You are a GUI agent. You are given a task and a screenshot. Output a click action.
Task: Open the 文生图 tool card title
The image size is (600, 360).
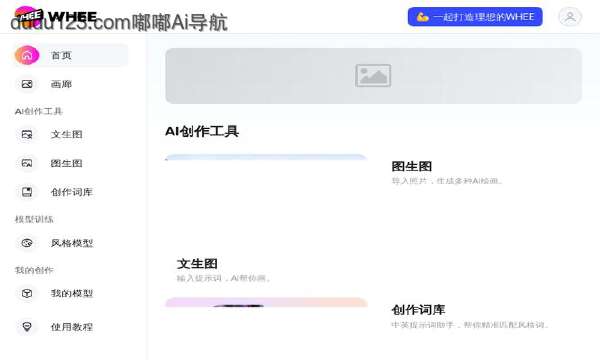(x=197, y=264)
